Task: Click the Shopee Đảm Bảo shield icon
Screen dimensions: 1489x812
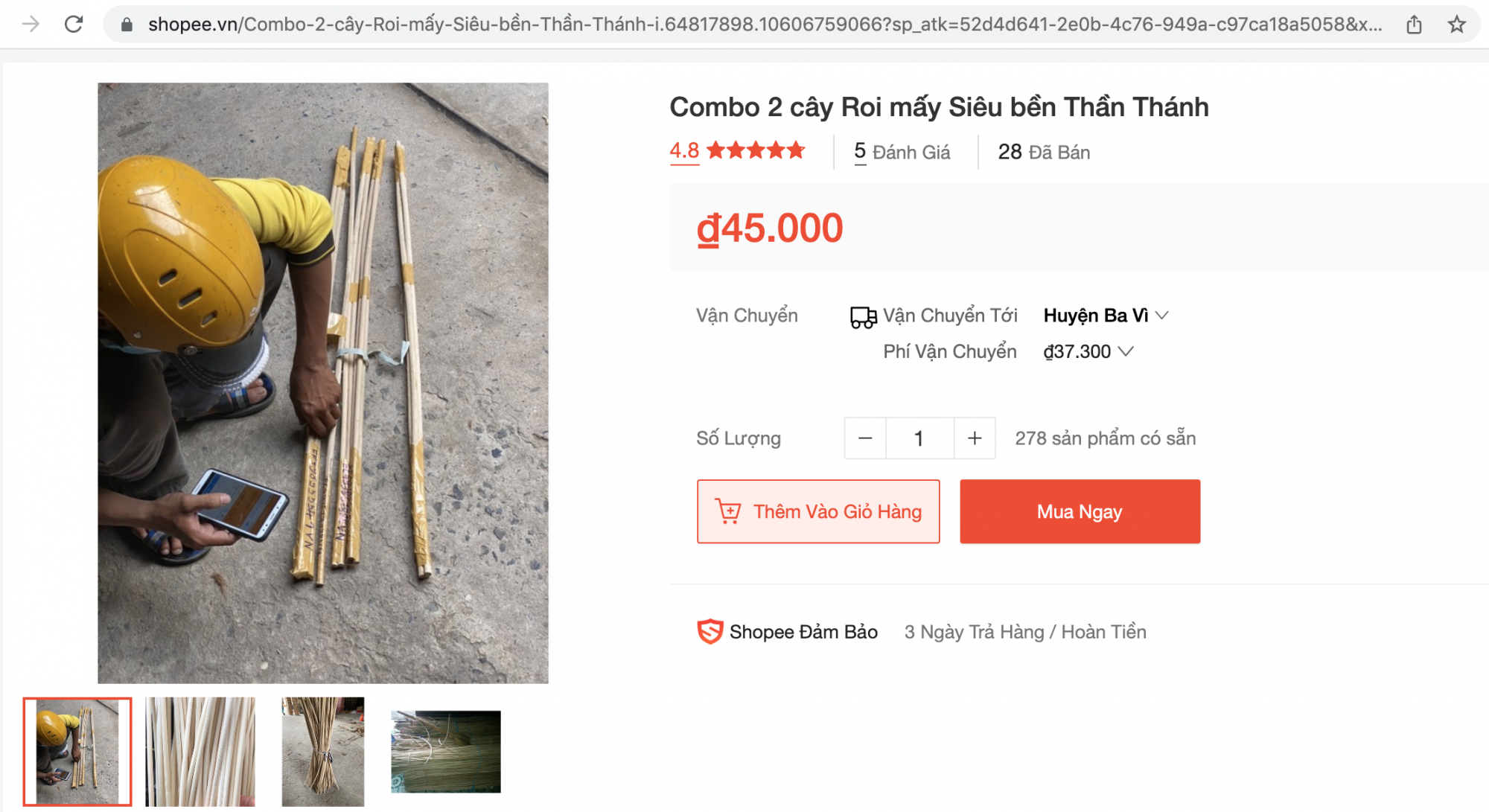Action: [x=710, y=632]
